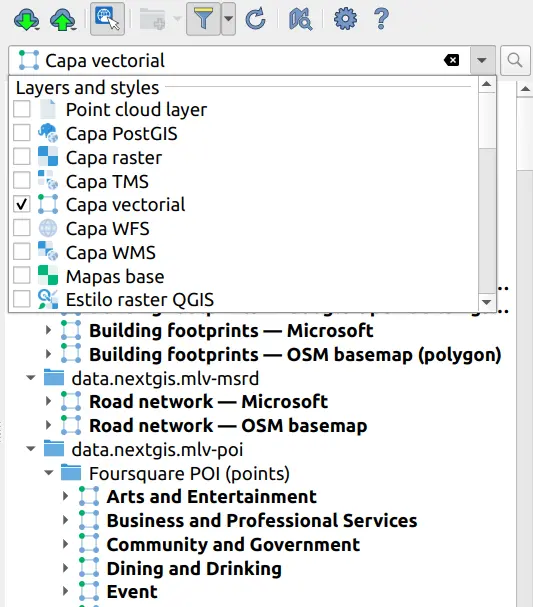Expand Dining and Drinking layer
The height and width of the screenshot is (607, 533).
point(65,568)
